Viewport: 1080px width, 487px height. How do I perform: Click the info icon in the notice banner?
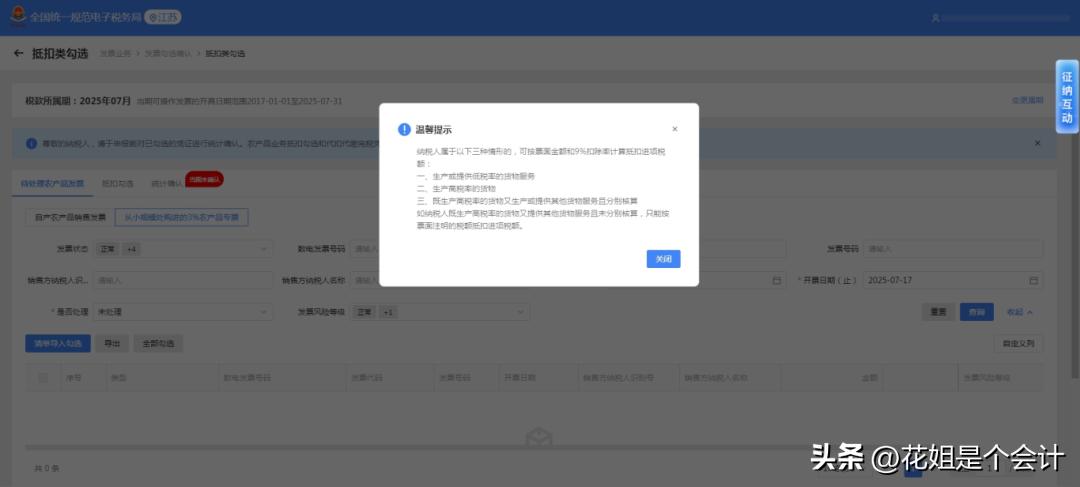click(x=31, y=144)
